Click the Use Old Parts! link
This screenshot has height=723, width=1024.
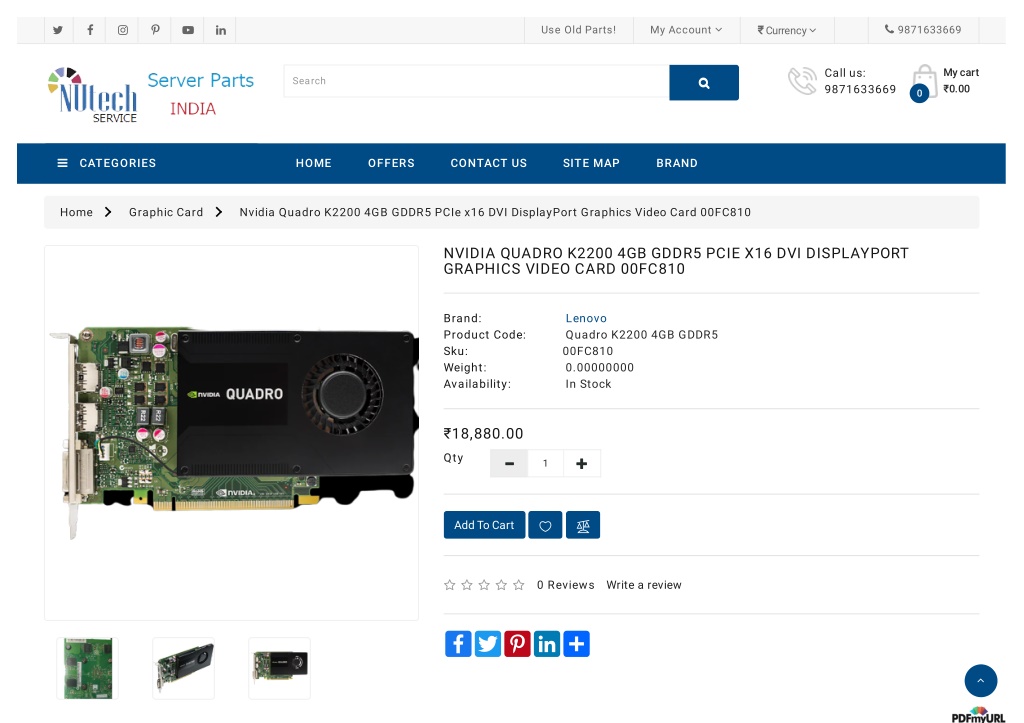pos(578,30)
